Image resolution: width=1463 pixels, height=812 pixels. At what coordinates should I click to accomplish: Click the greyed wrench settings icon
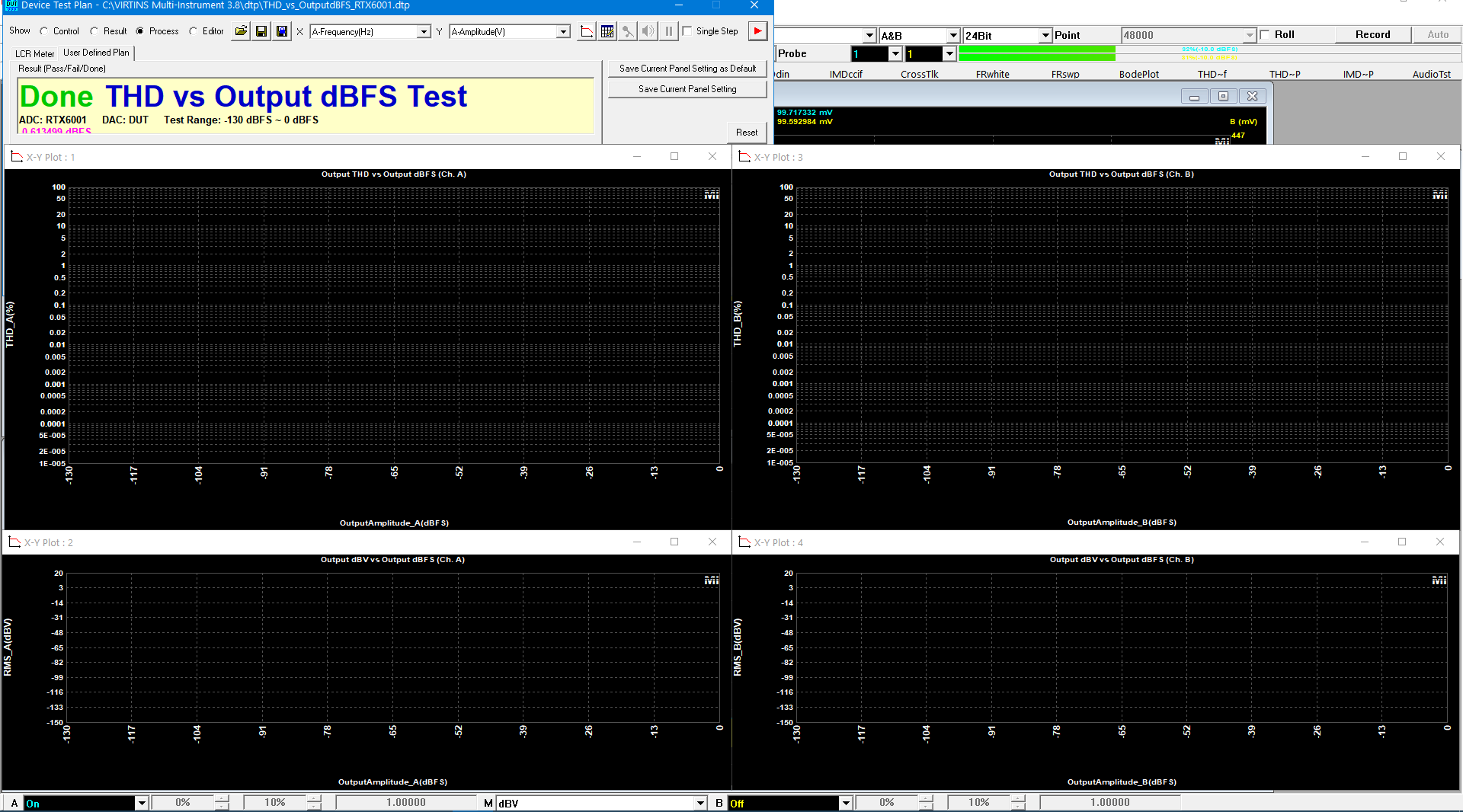(628, 31)
